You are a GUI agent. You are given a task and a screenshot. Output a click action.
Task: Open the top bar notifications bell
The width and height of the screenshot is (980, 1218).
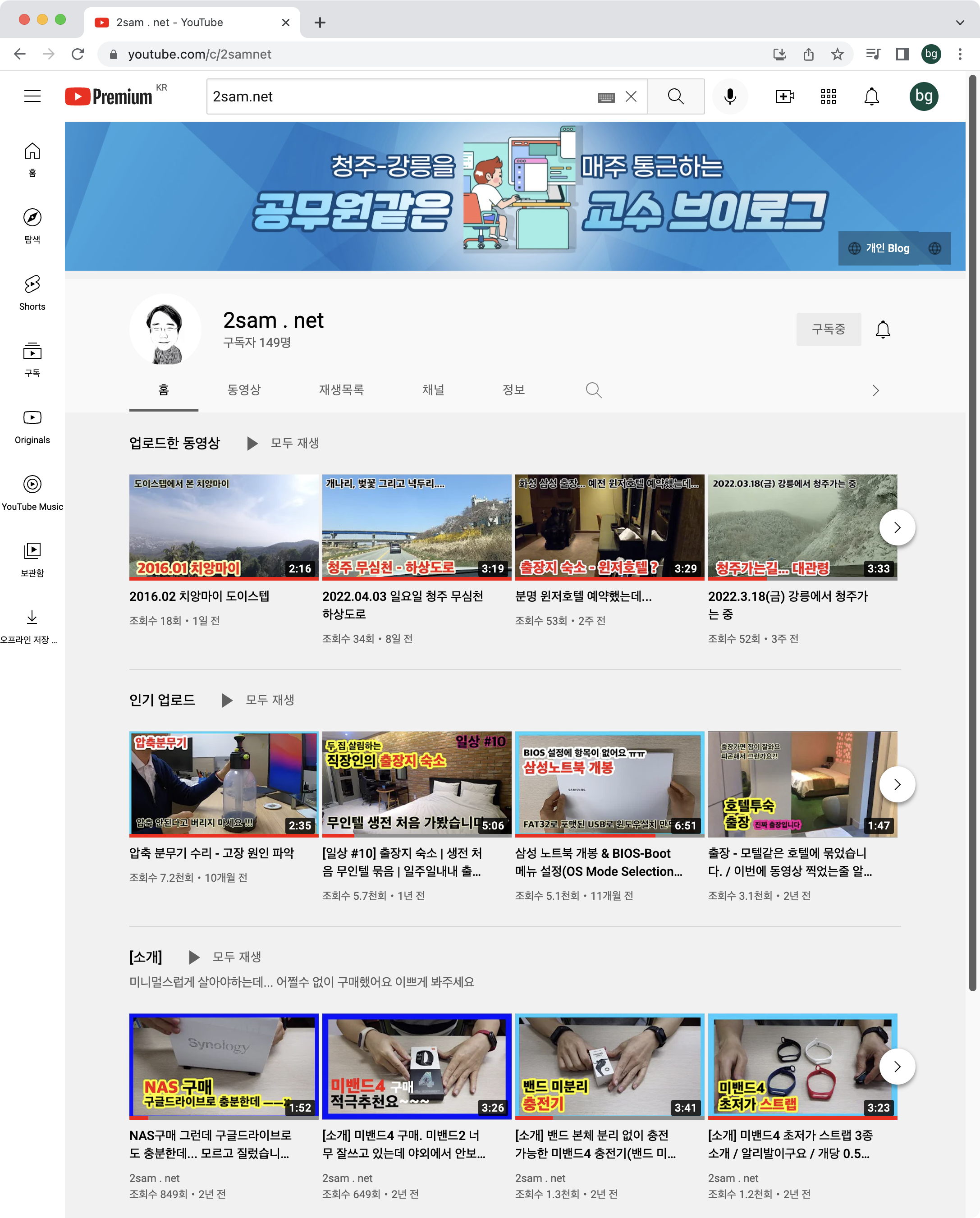click(871, 96)
